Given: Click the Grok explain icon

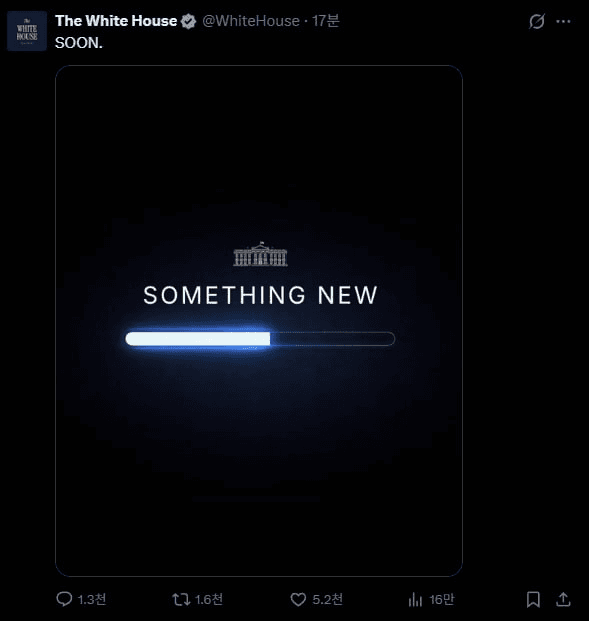Looking at the screenshot, I should pos(537,21).
